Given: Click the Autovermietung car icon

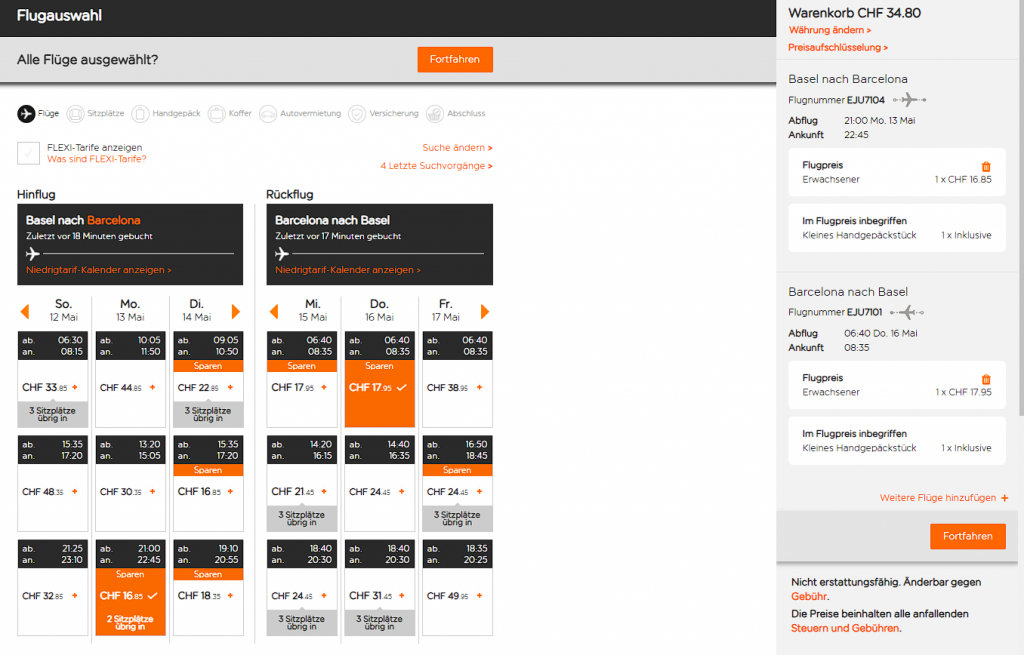Looking at the screenshot, I should point(268,114).
